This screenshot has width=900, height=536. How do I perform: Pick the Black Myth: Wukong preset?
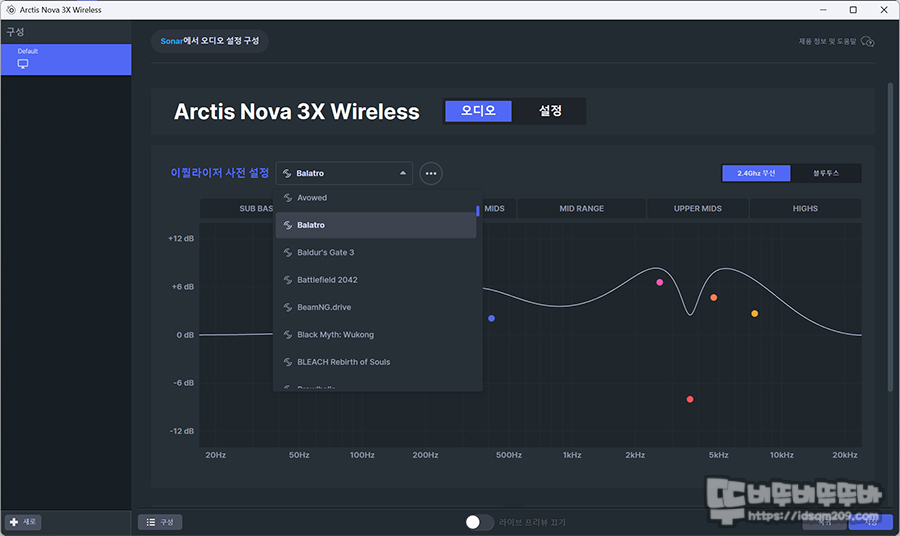click(x=375, y=335)
